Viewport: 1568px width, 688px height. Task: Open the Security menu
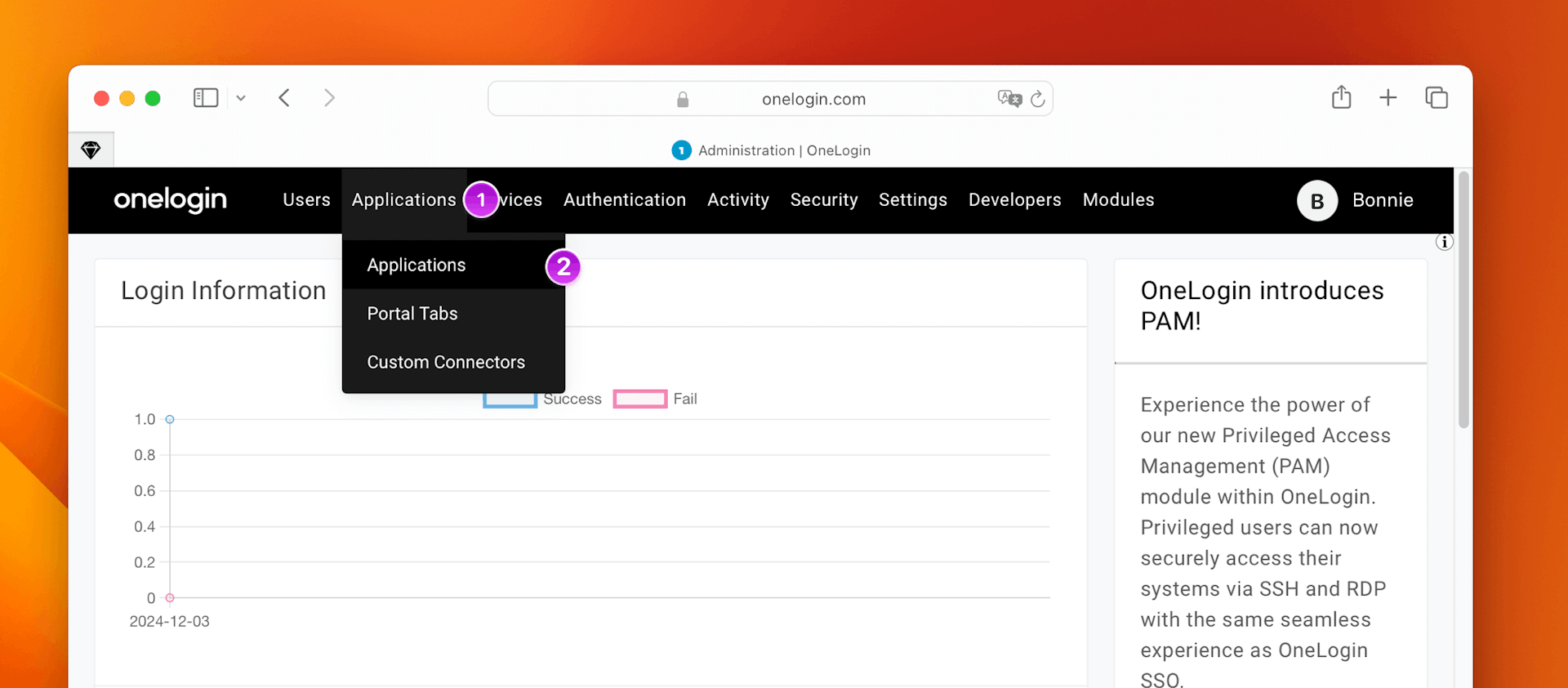click(824, 200)
